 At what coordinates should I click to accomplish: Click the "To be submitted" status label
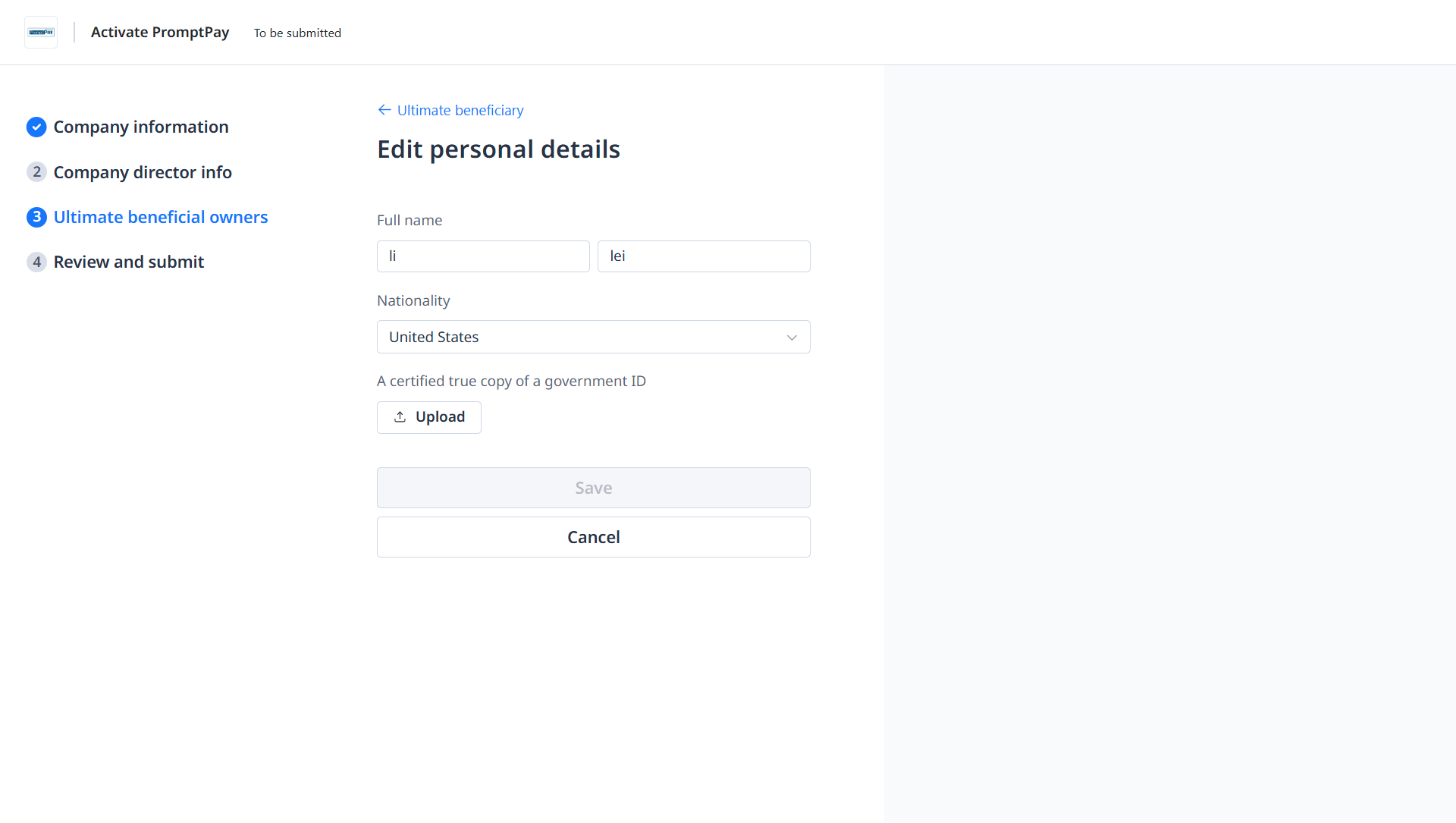point(297,33)
